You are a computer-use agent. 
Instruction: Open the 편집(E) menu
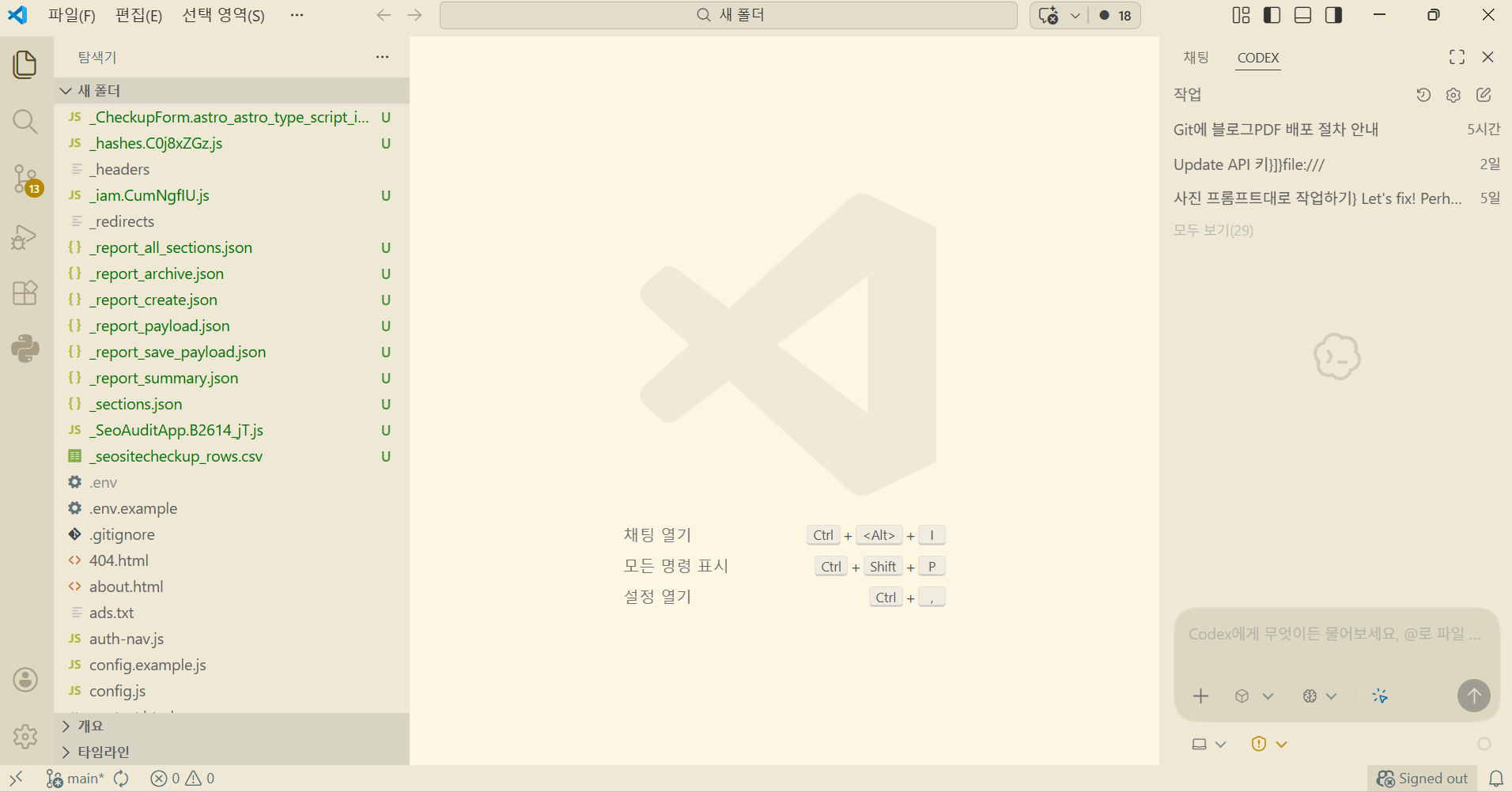click(x=139, y=15)
